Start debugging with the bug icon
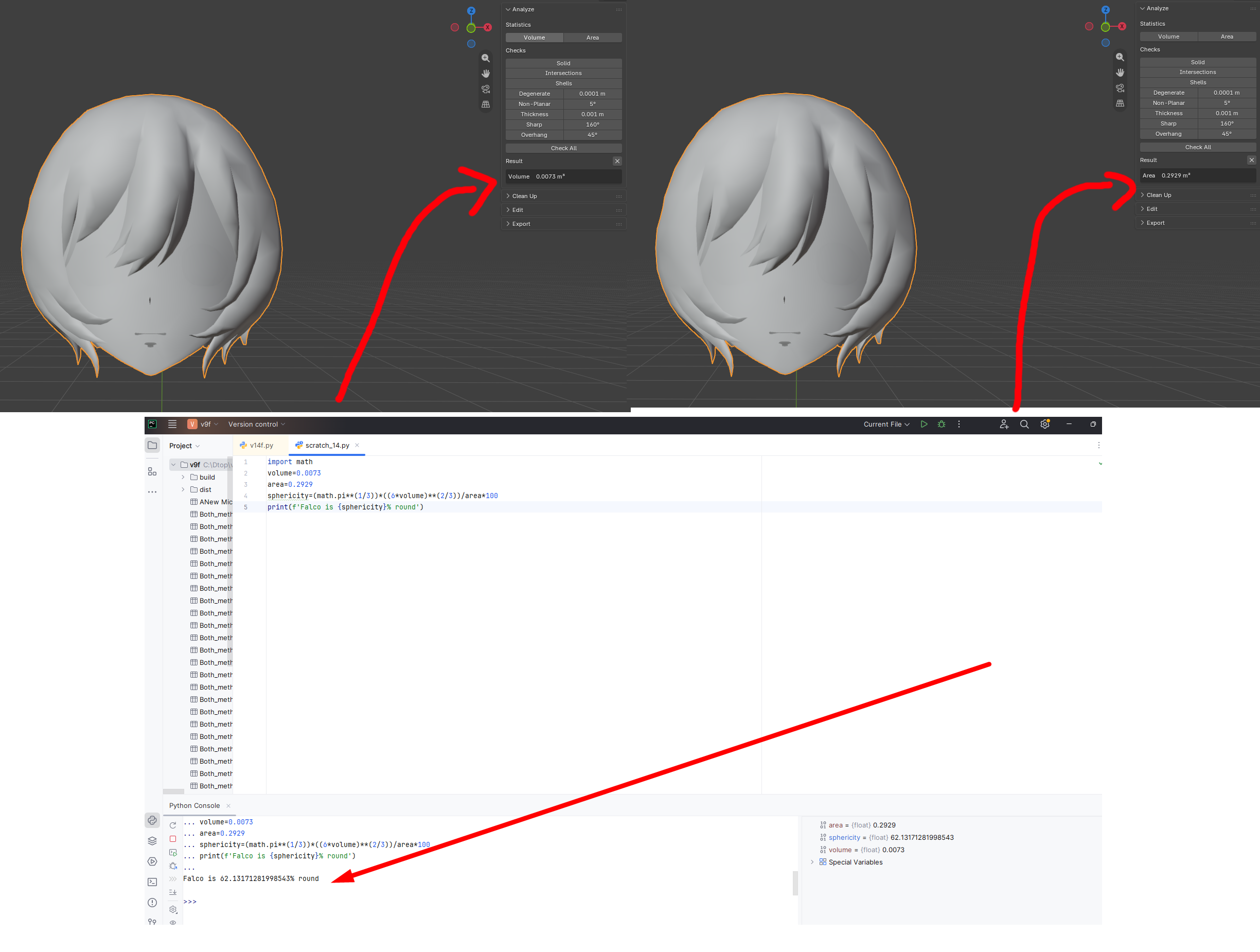This screenshot has width=1260, height=952. (x=942, y=425)
